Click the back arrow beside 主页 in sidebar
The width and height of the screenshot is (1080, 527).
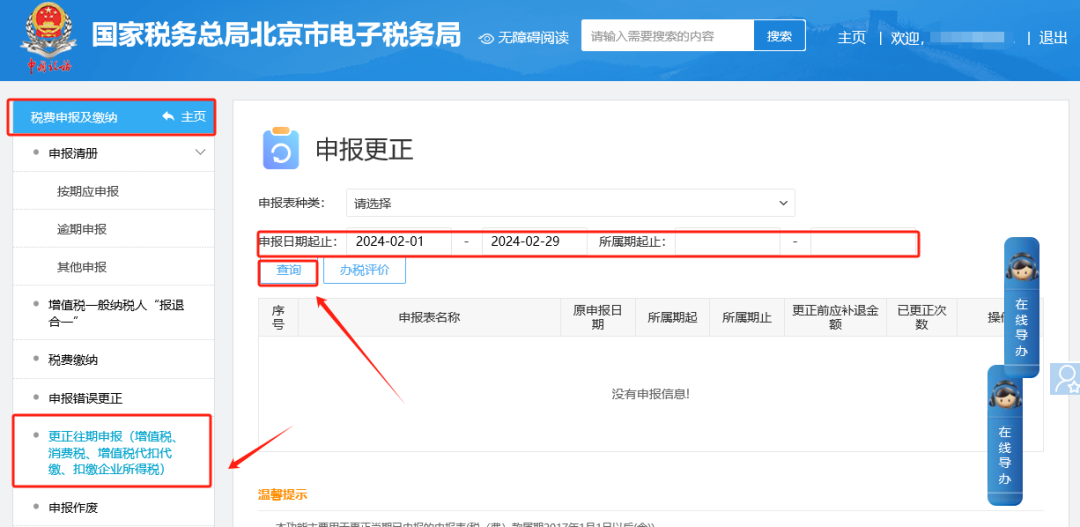click(169, 117)
